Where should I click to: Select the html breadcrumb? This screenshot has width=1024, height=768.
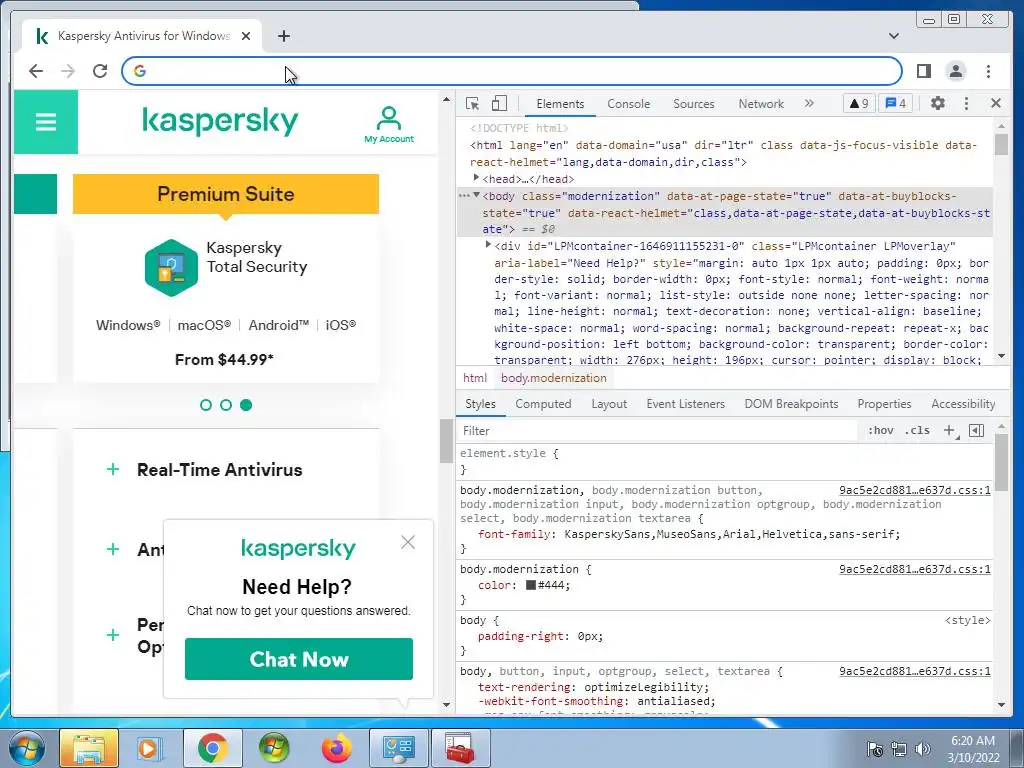(x=475, y=378)
